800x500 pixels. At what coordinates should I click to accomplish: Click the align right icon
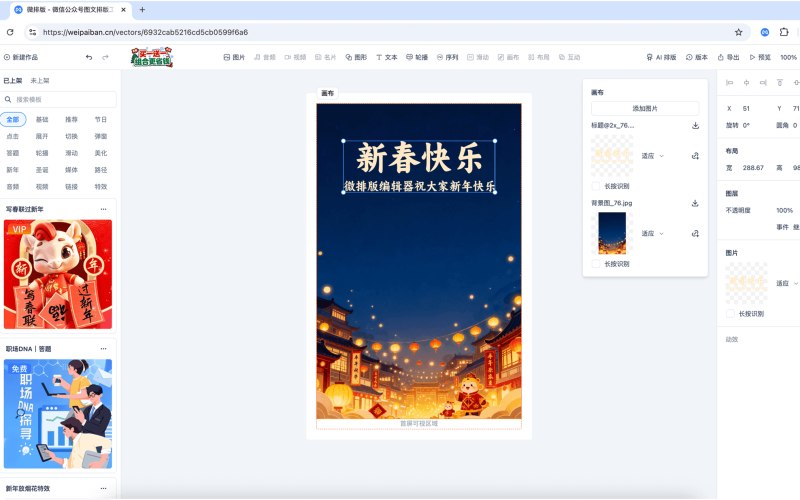[x=763, y=83]
